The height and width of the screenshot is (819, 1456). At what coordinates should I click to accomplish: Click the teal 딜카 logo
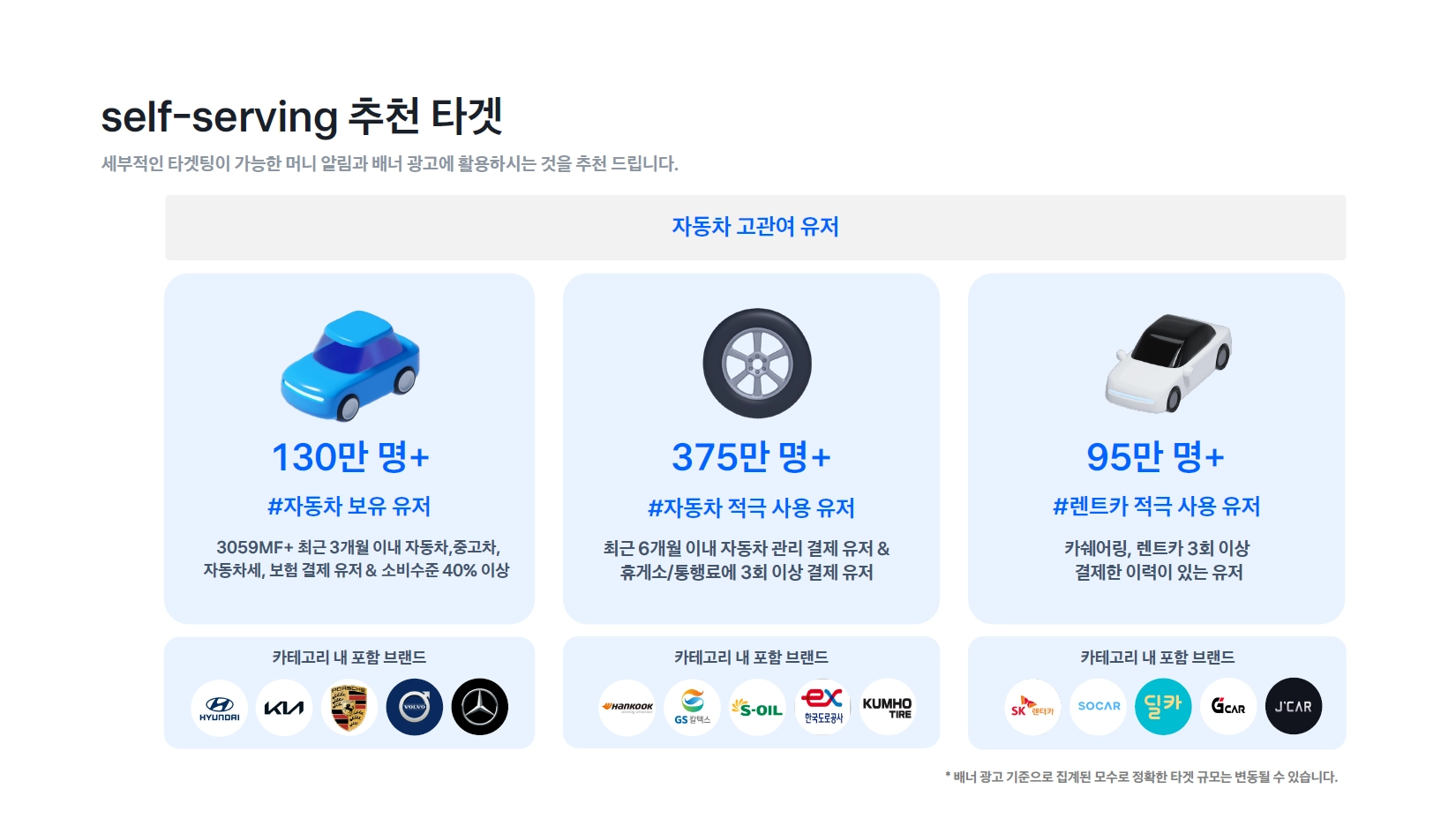[x=1163, y=706]
